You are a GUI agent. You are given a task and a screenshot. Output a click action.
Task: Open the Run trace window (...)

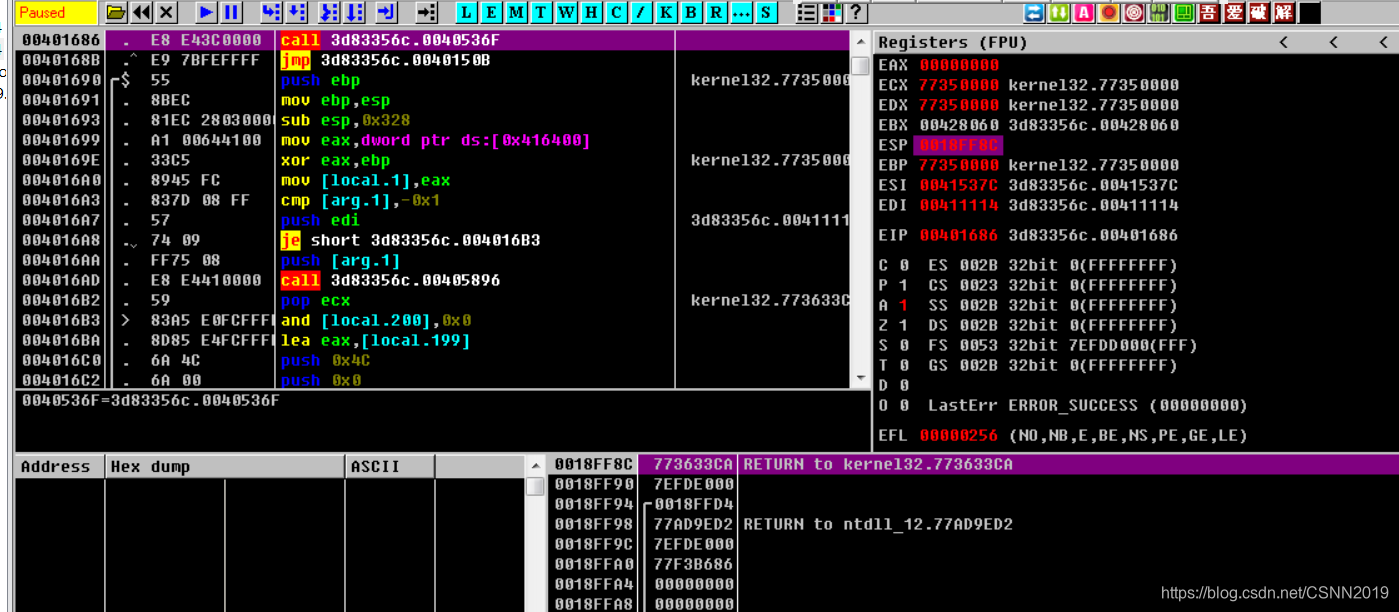point(741,13)
